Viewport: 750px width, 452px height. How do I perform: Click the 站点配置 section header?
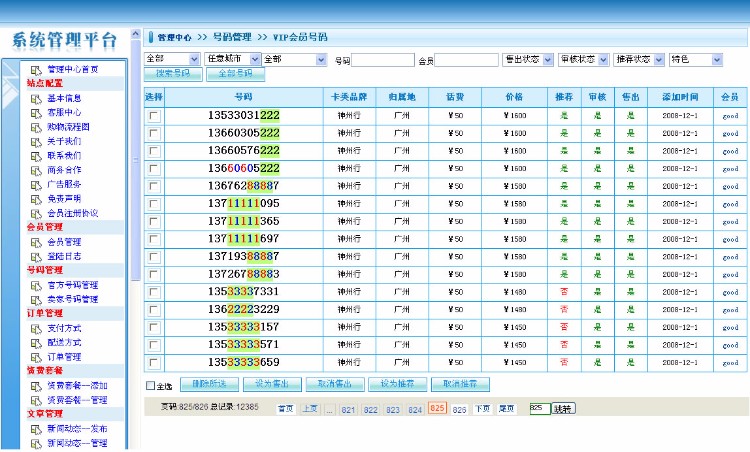45,83
